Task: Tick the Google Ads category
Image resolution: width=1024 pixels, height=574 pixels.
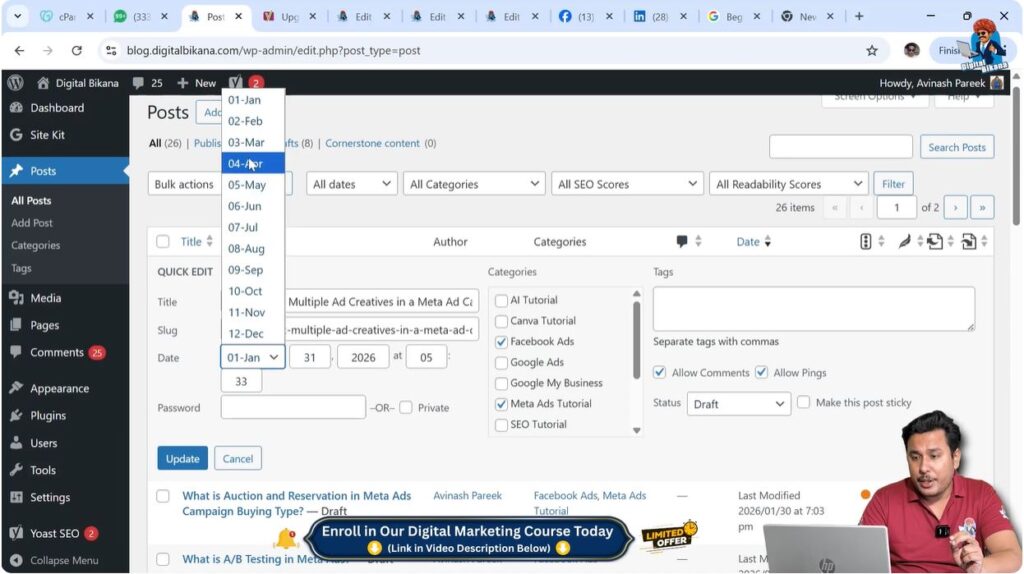Action: [502, 362]
